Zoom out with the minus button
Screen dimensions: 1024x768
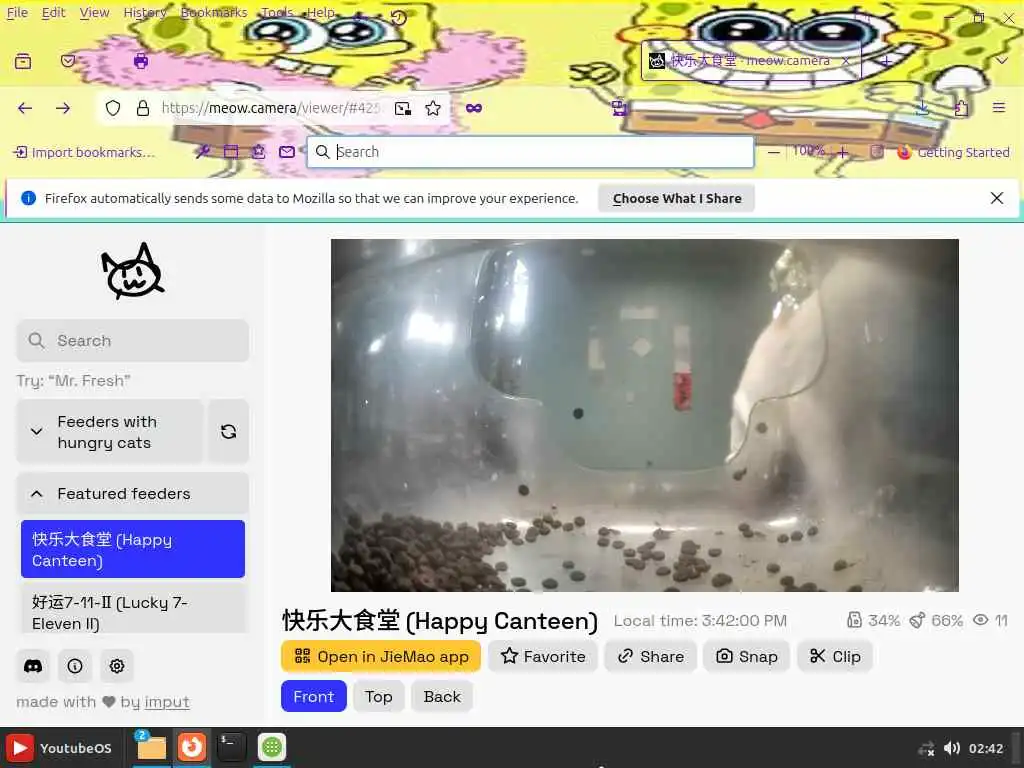click(x=774, y=152)
